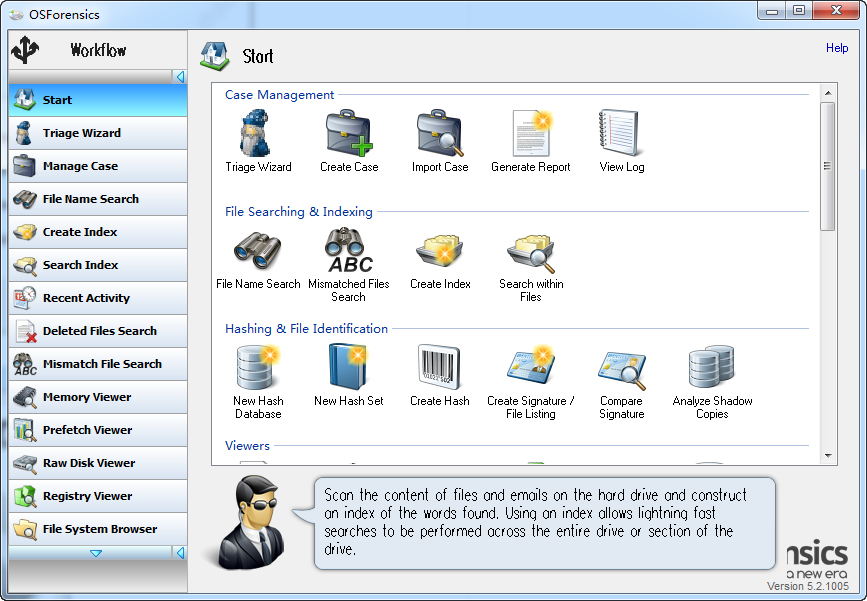Maximize the OSForensics window
Viewport: 867px width, 601px height.
click(799, 11)
